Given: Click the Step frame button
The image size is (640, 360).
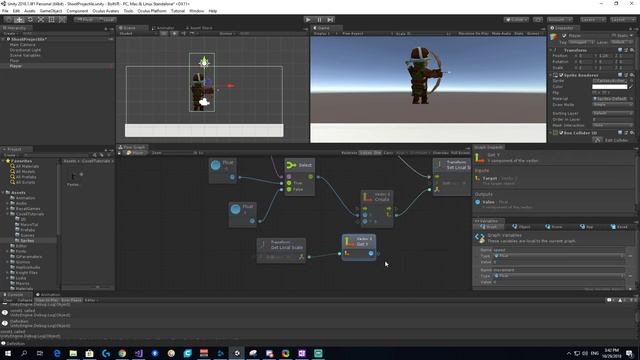Looking at the screenshot, I should pos(330,20).
